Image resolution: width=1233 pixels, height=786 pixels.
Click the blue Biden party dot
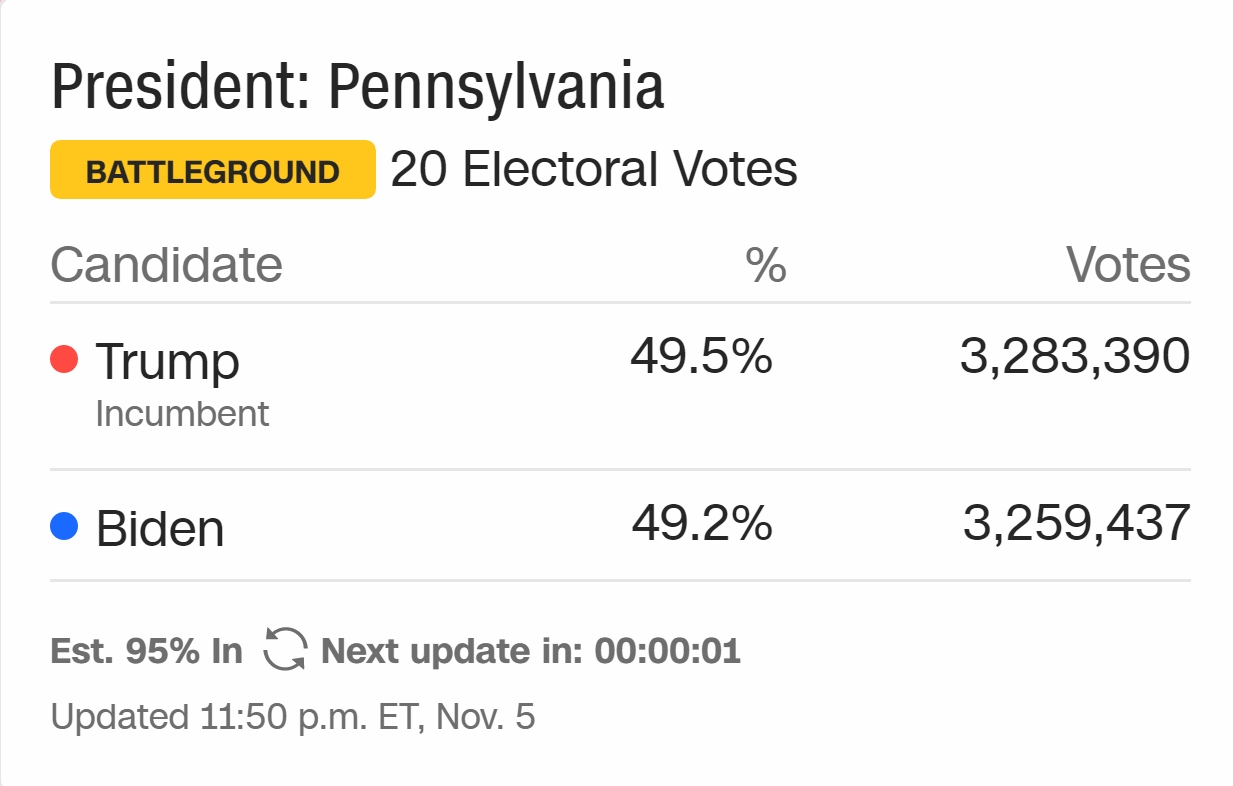pyautogui.click(x=64, y=526)
